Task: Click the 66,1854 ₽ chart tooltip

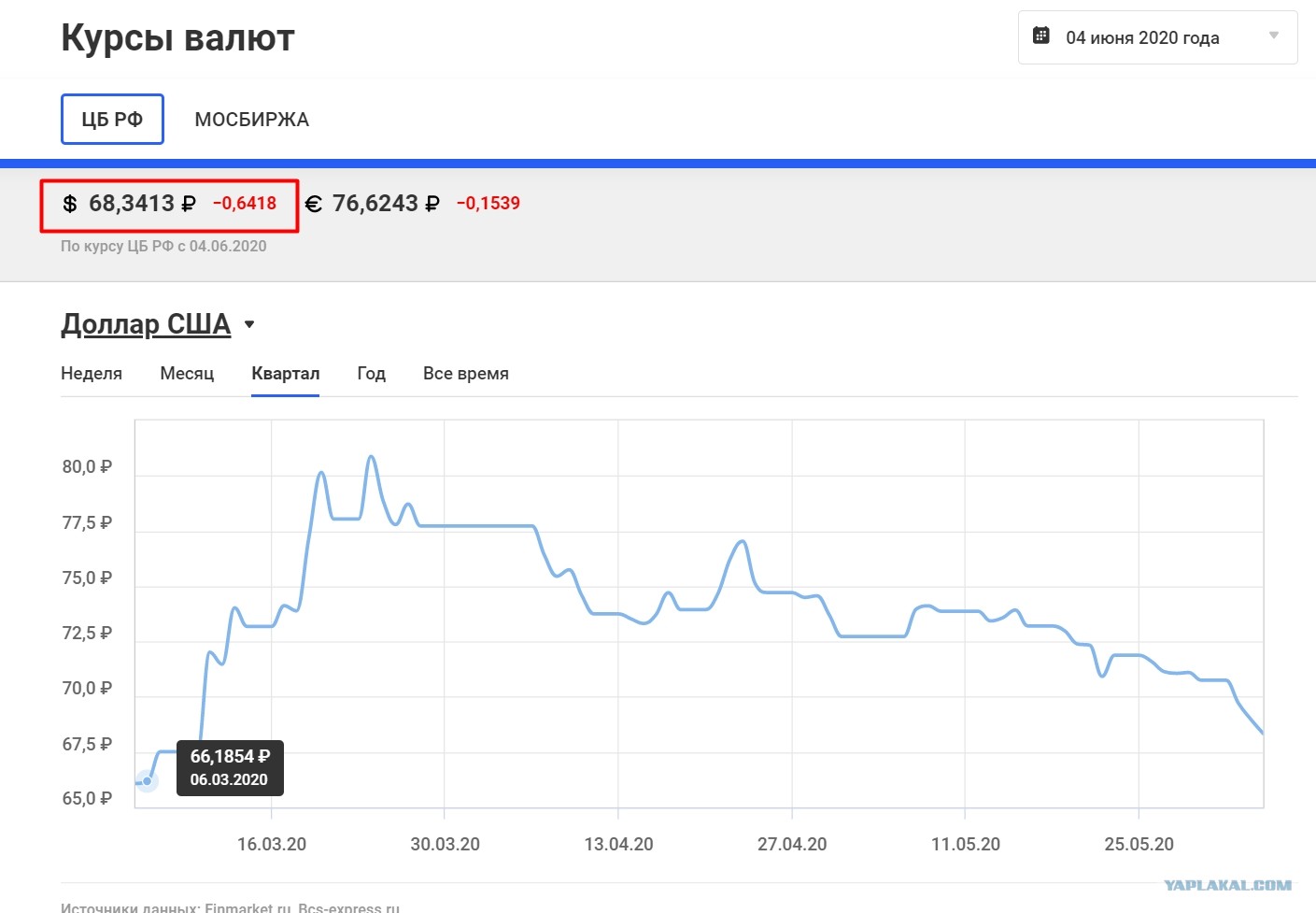Action: [x=230, y=768]
